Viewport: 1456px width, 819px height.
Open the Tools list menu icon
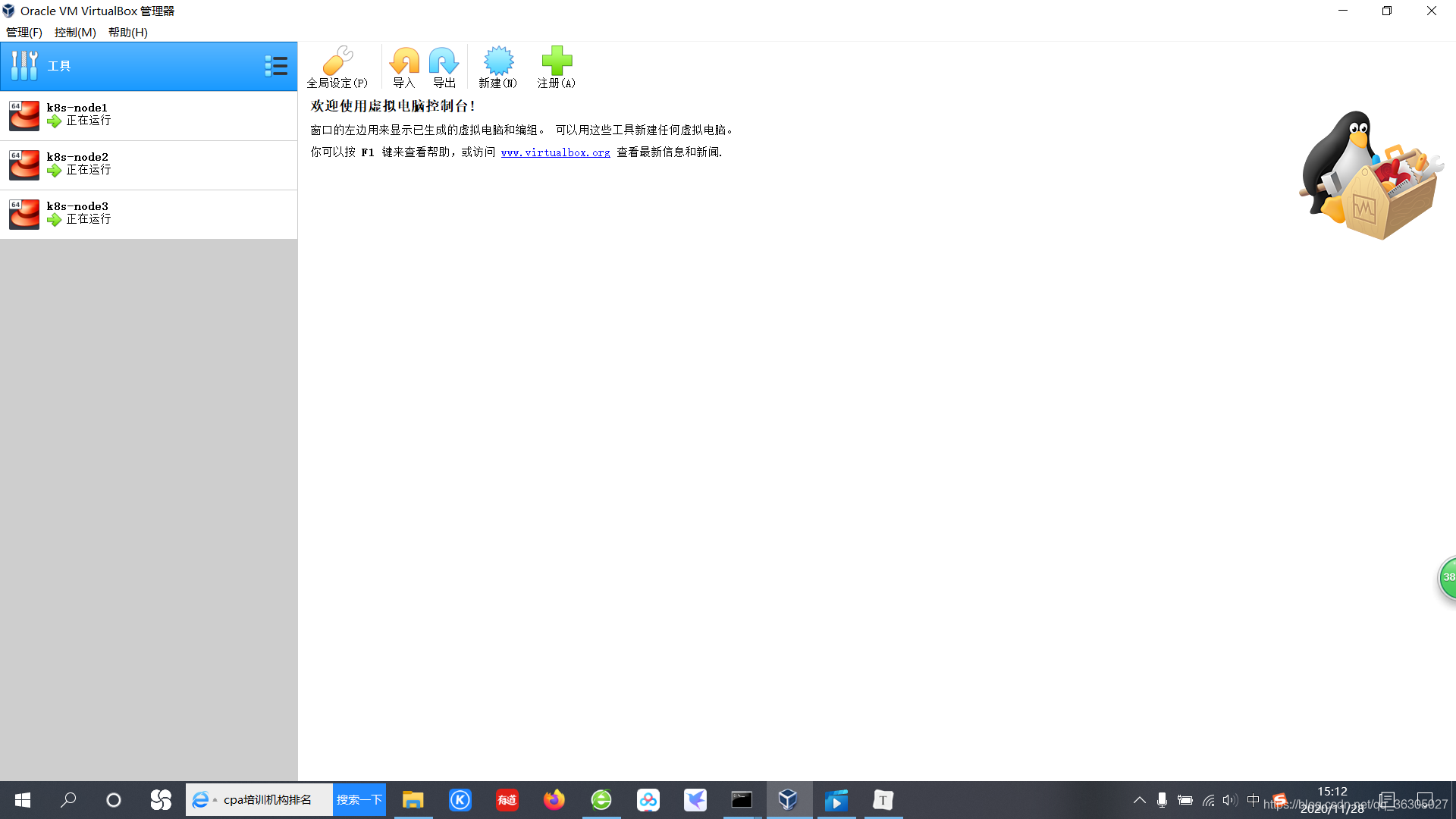(276, 66)
